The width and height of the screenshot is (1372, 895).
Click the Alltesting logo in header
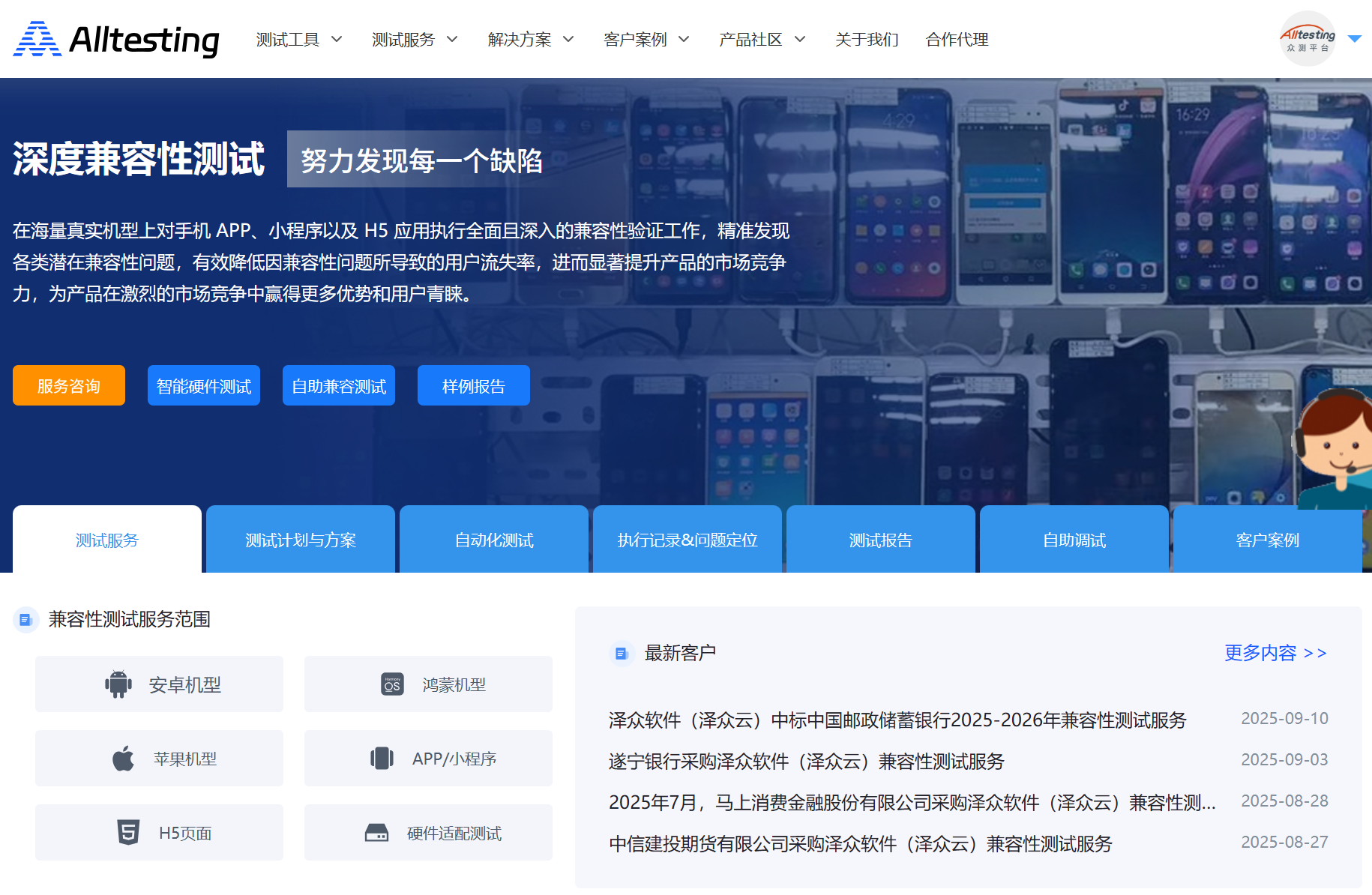coord(116,39)
